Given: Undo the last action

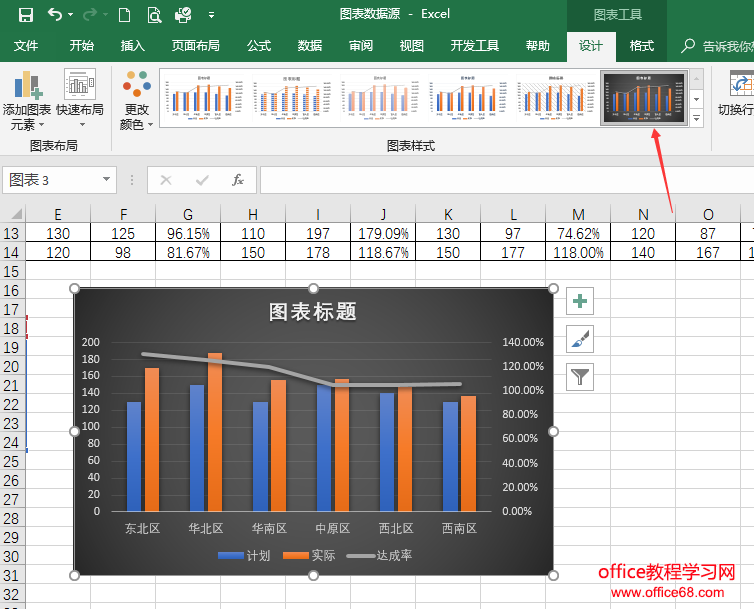Looking at the screenshot, I should (x=55, y=15).
